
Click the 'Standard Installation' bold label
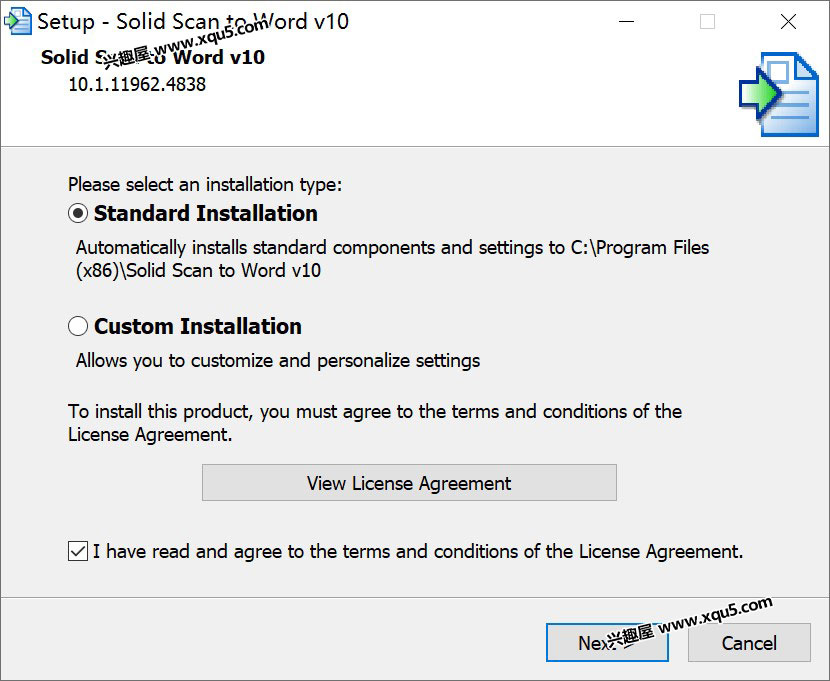(x=206, y=213)
